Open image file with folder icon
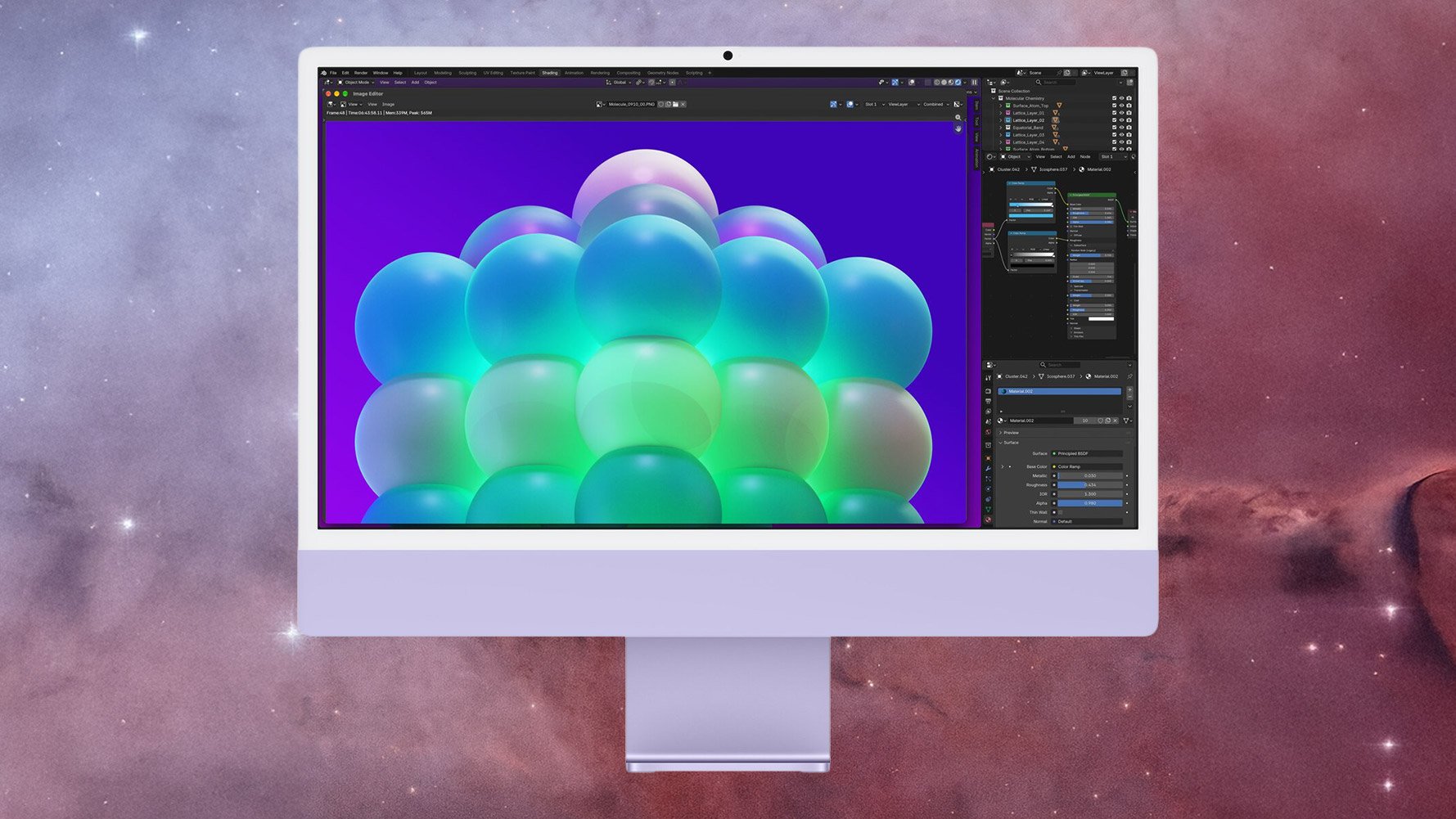Screen dimensions: 1456x819 (675, 104)
